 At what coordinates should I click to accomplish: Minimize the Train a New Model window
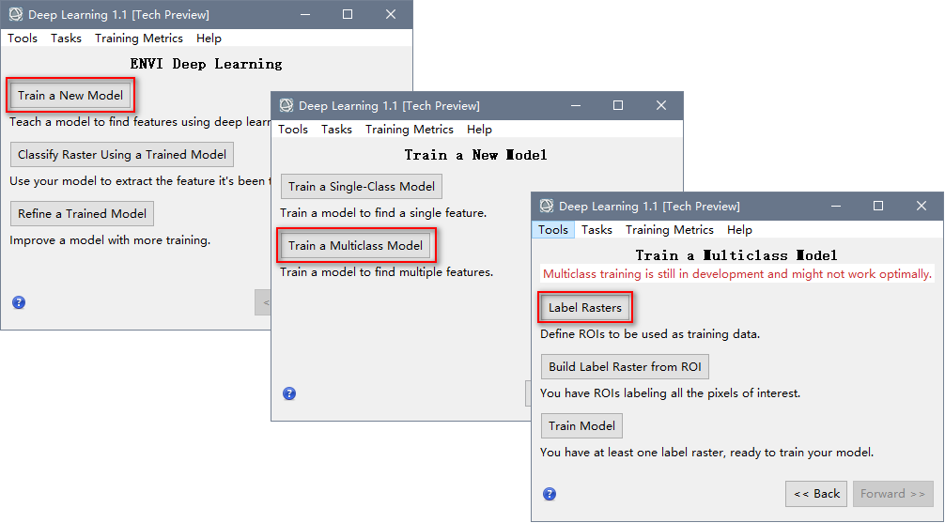pos(576,105)
